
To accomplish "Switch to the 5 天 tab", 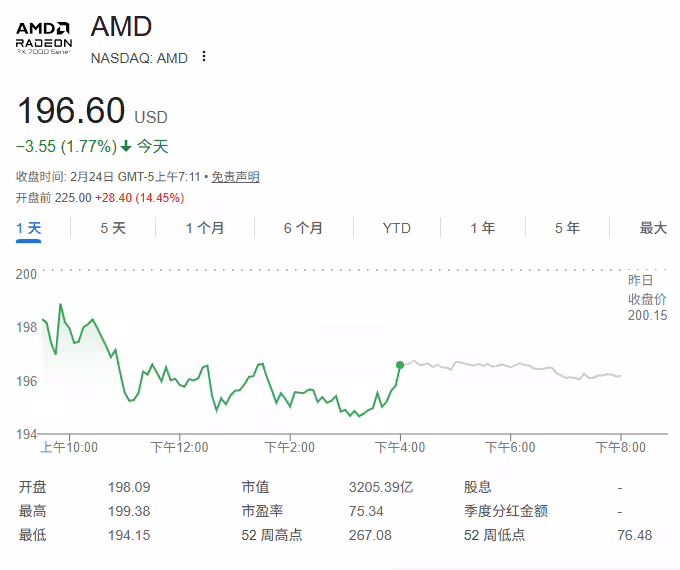I will tap(113, 228).
